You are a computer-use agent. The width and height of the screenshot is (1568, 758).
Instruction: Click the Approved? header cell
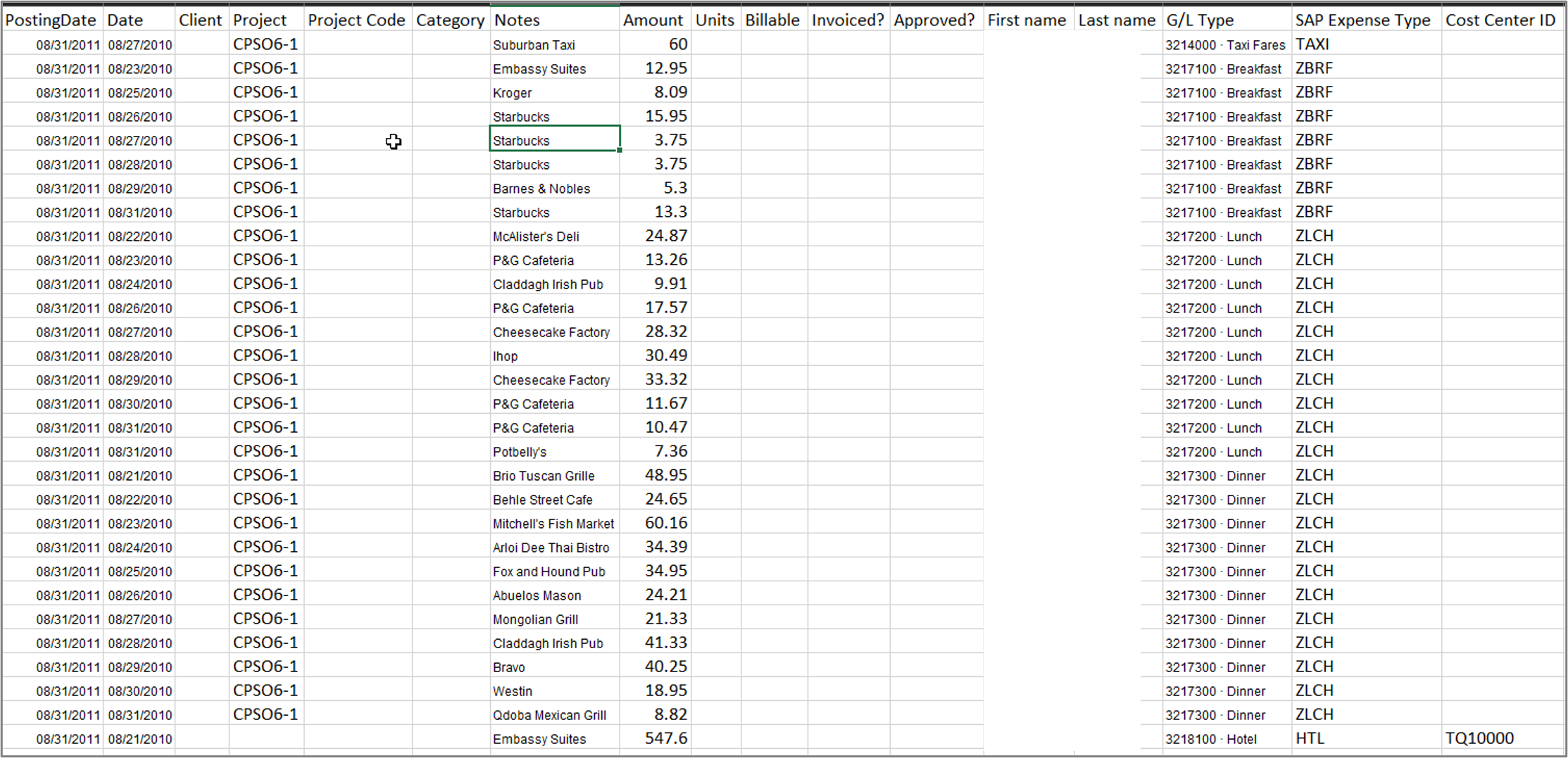pos(936,20)
